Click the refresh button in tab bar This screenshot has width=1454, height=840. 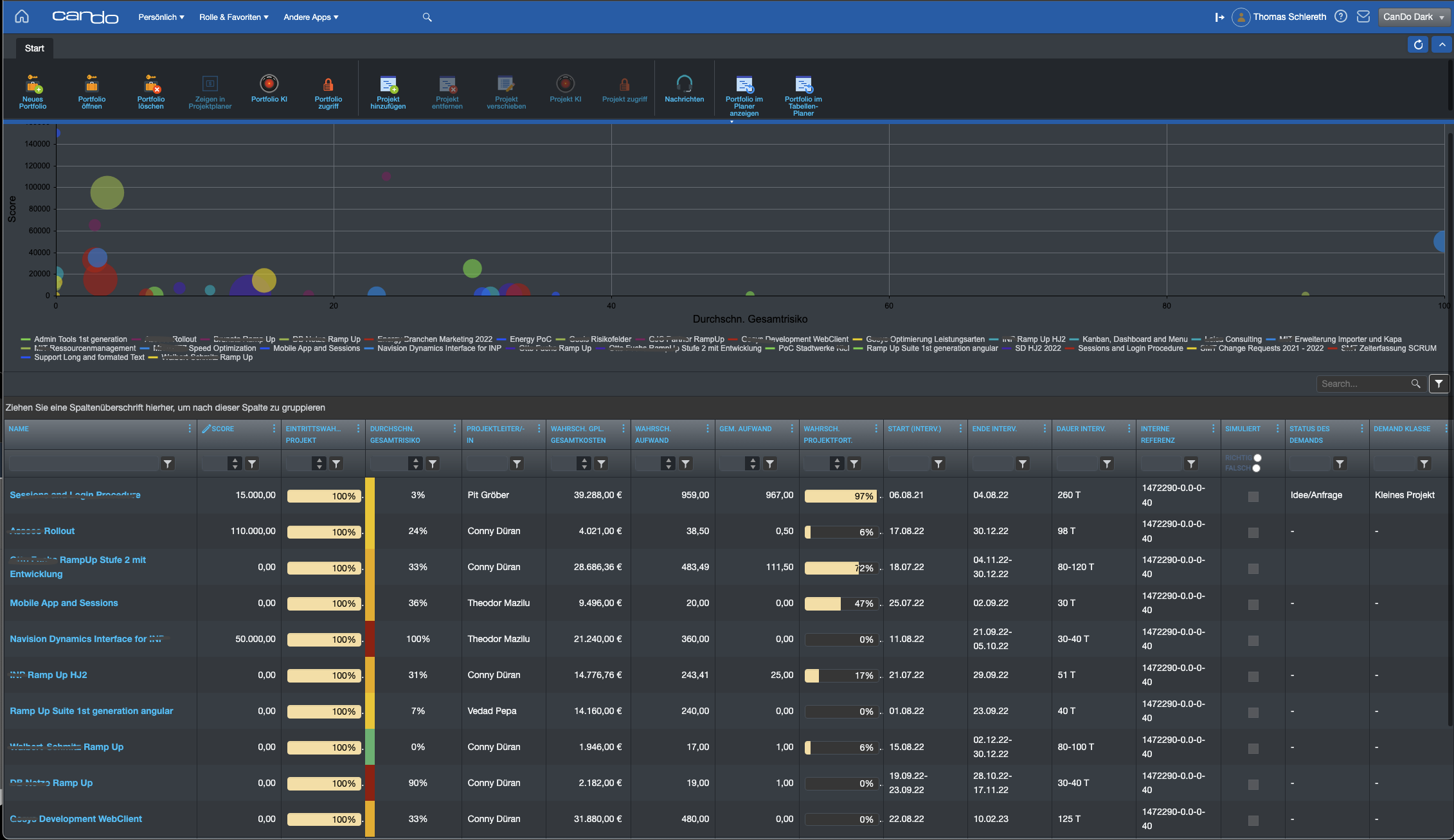1418,44
